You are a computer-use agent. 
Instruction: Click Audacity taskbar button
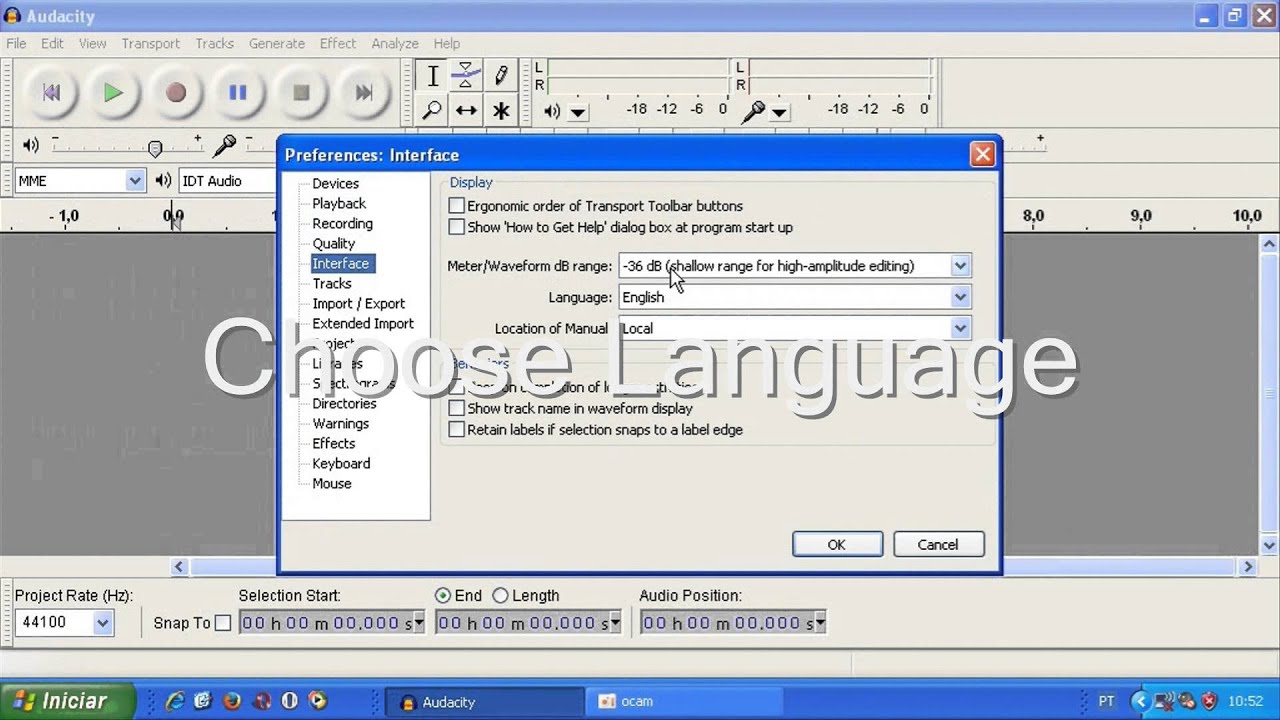[485, 701]
